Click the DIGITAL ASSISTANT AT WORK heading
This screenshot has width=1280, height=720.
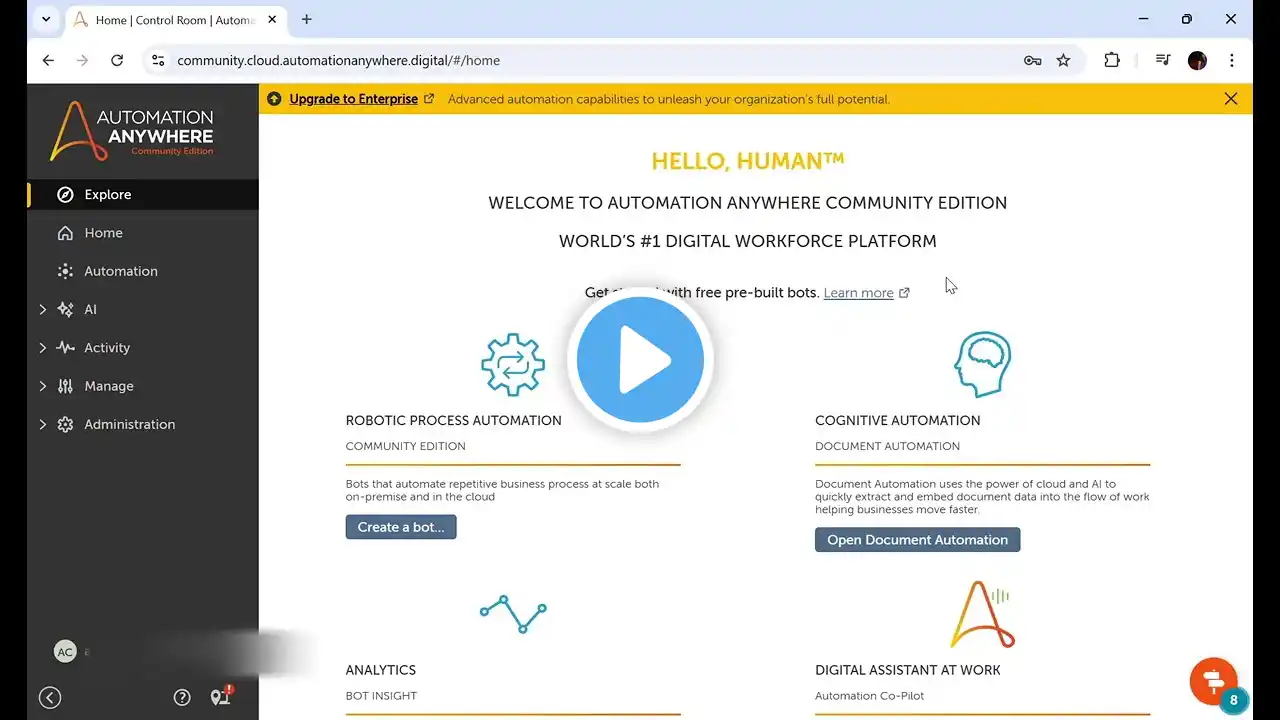tap(908, 670)
